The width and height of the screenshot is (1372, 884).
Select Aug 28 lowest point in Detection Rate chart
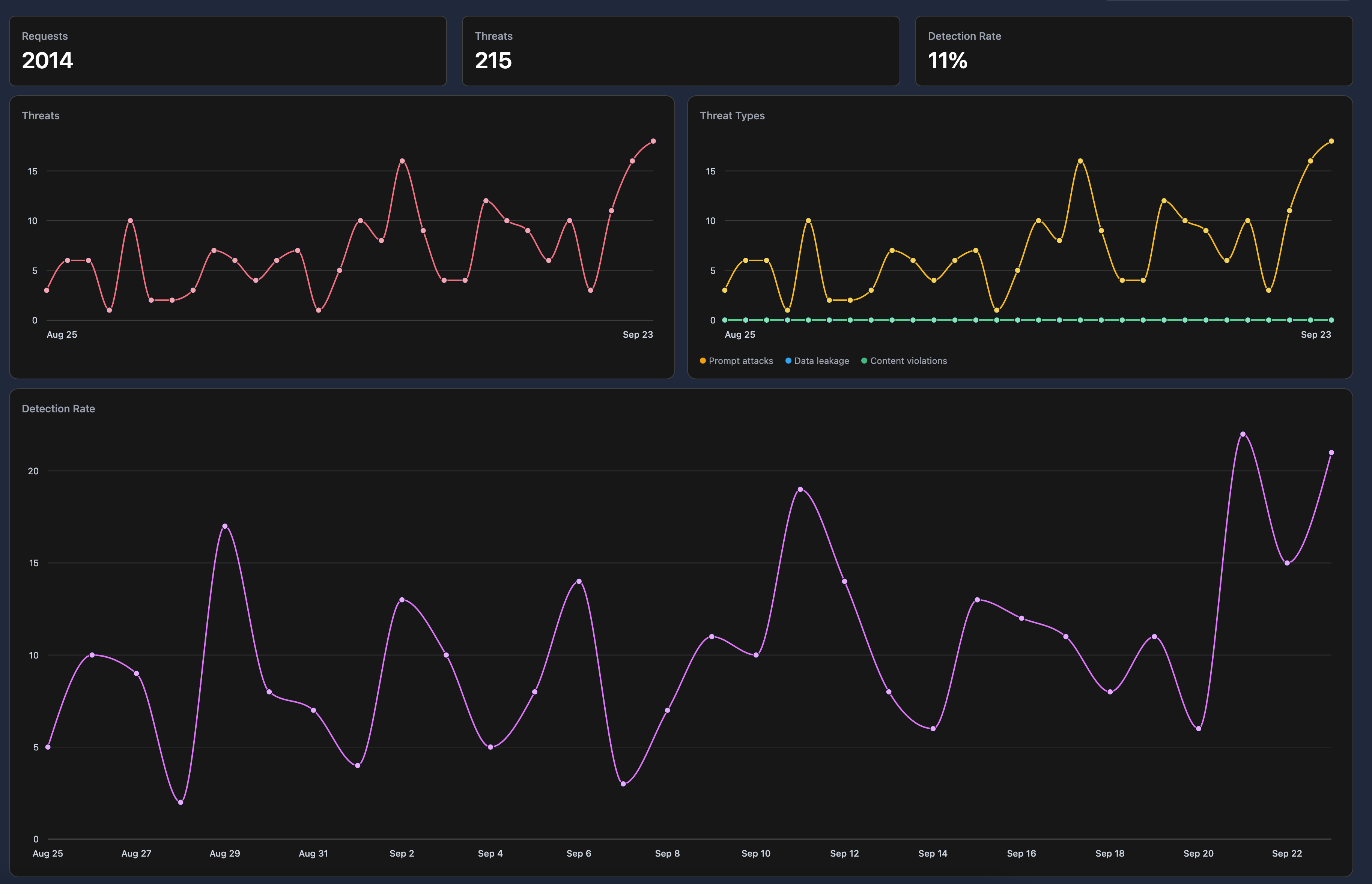(181, 803)
